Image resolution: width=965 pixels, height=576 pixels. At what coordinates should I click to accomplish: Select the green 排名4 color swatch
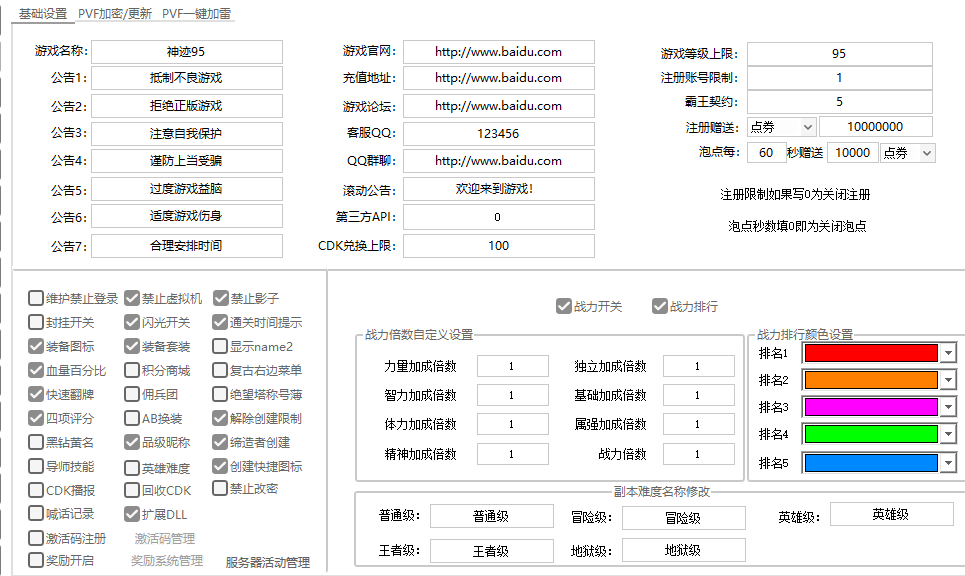[x=870, y=435]
